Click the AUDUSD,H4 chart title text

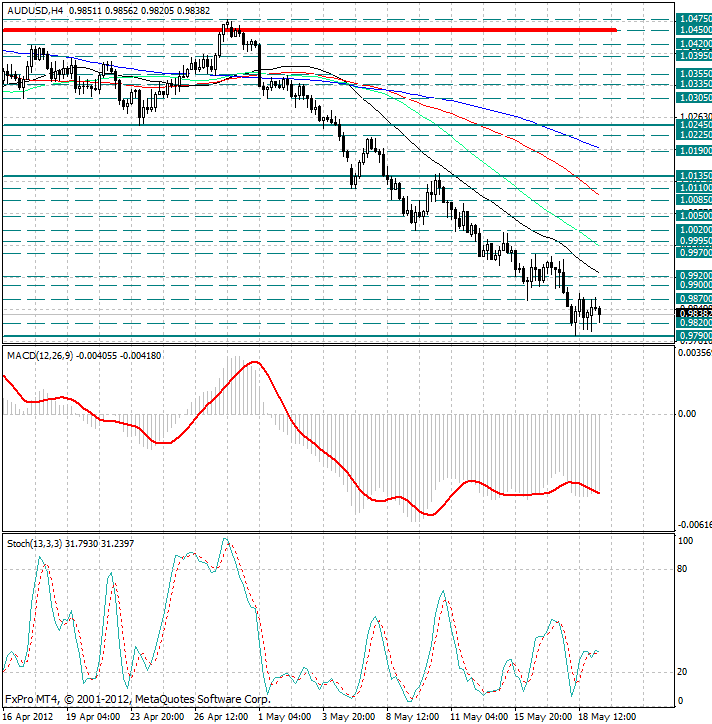36,11
